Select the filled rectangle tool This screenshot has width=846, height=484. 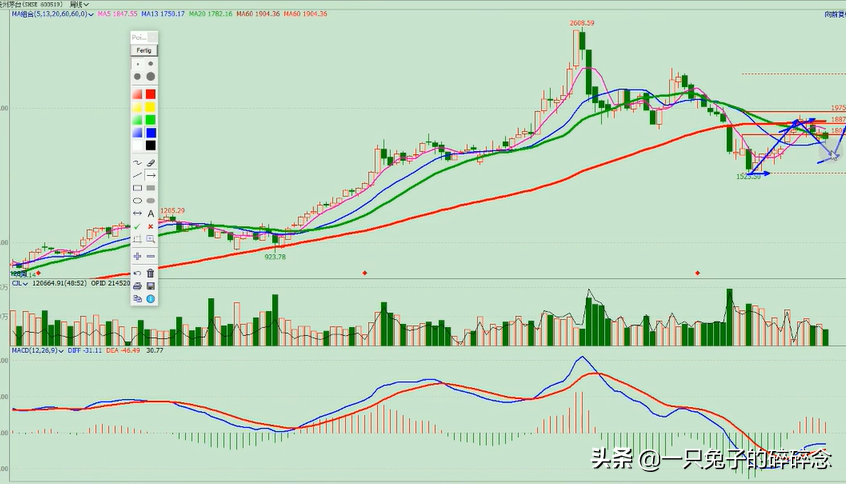[x=151, y=188]
